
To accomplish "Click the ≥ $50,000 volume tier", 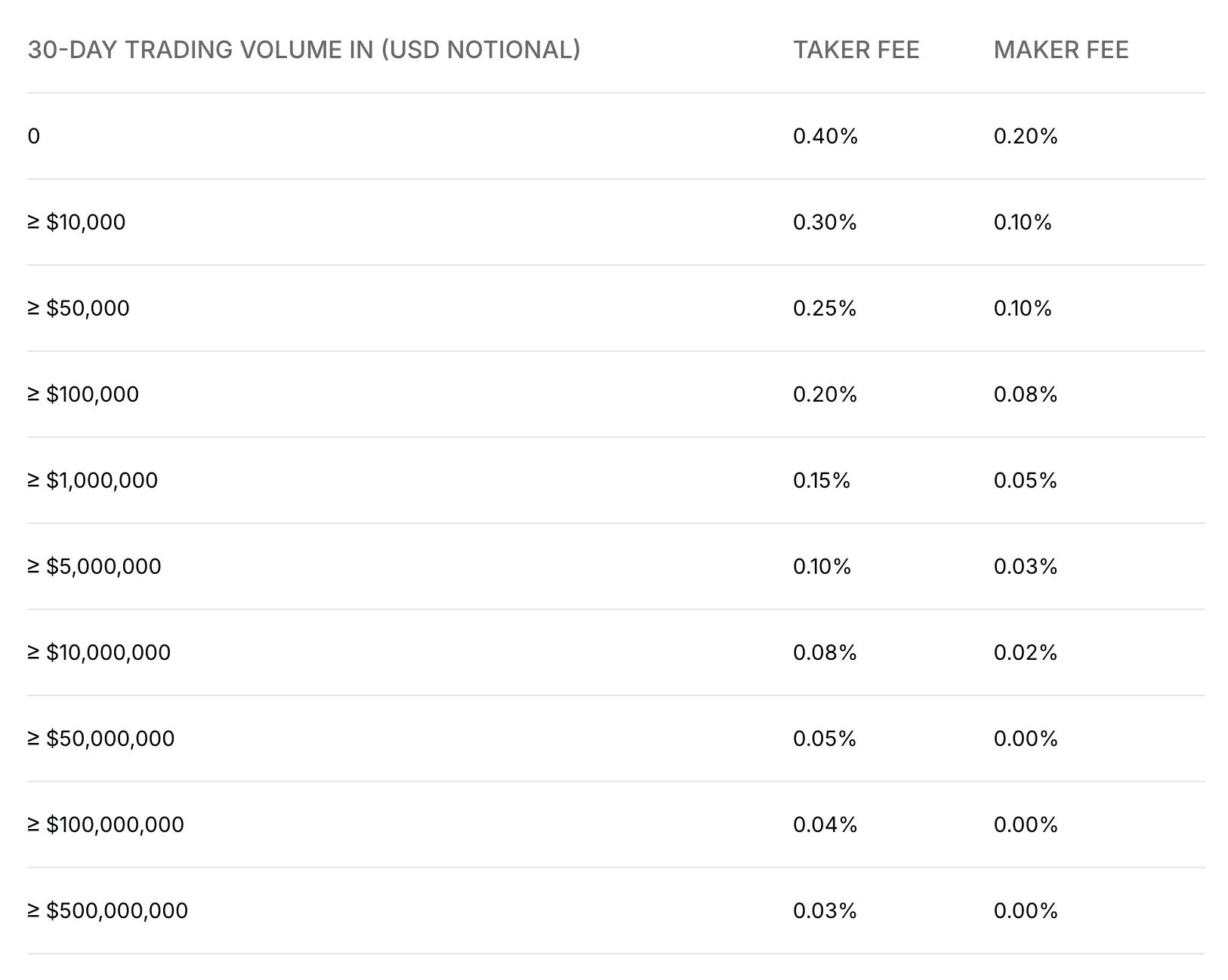I will click(79, 309).
